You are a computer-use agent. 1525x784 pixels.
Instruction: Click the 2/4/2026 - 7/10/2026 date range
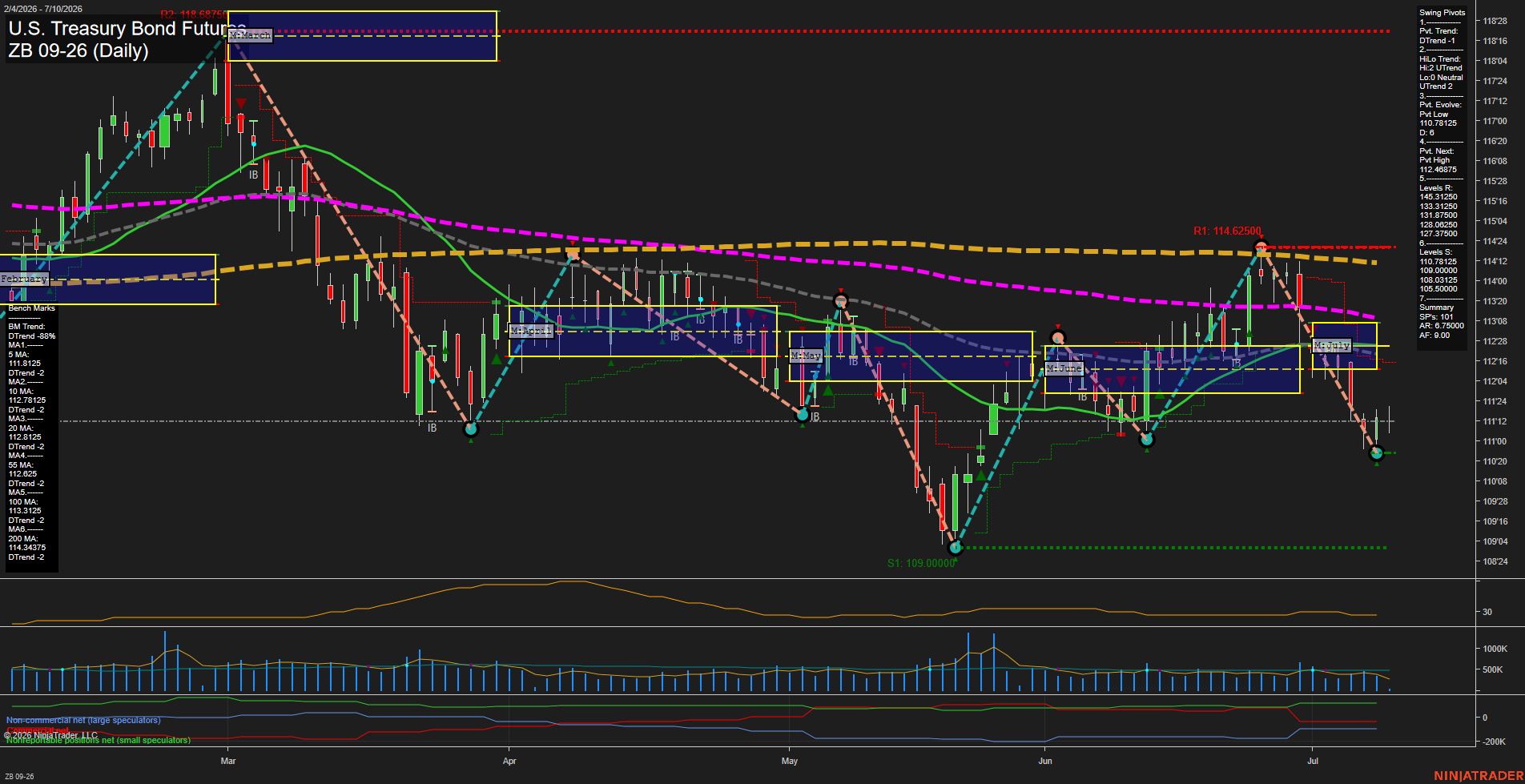point(42,9)
